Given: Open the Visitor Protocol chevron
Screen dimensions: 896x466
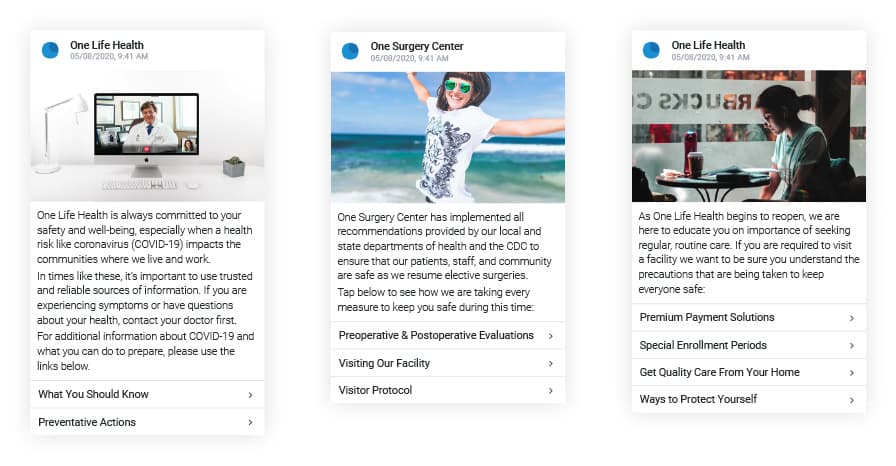Looking at the screenshot, I should (550, 391).
